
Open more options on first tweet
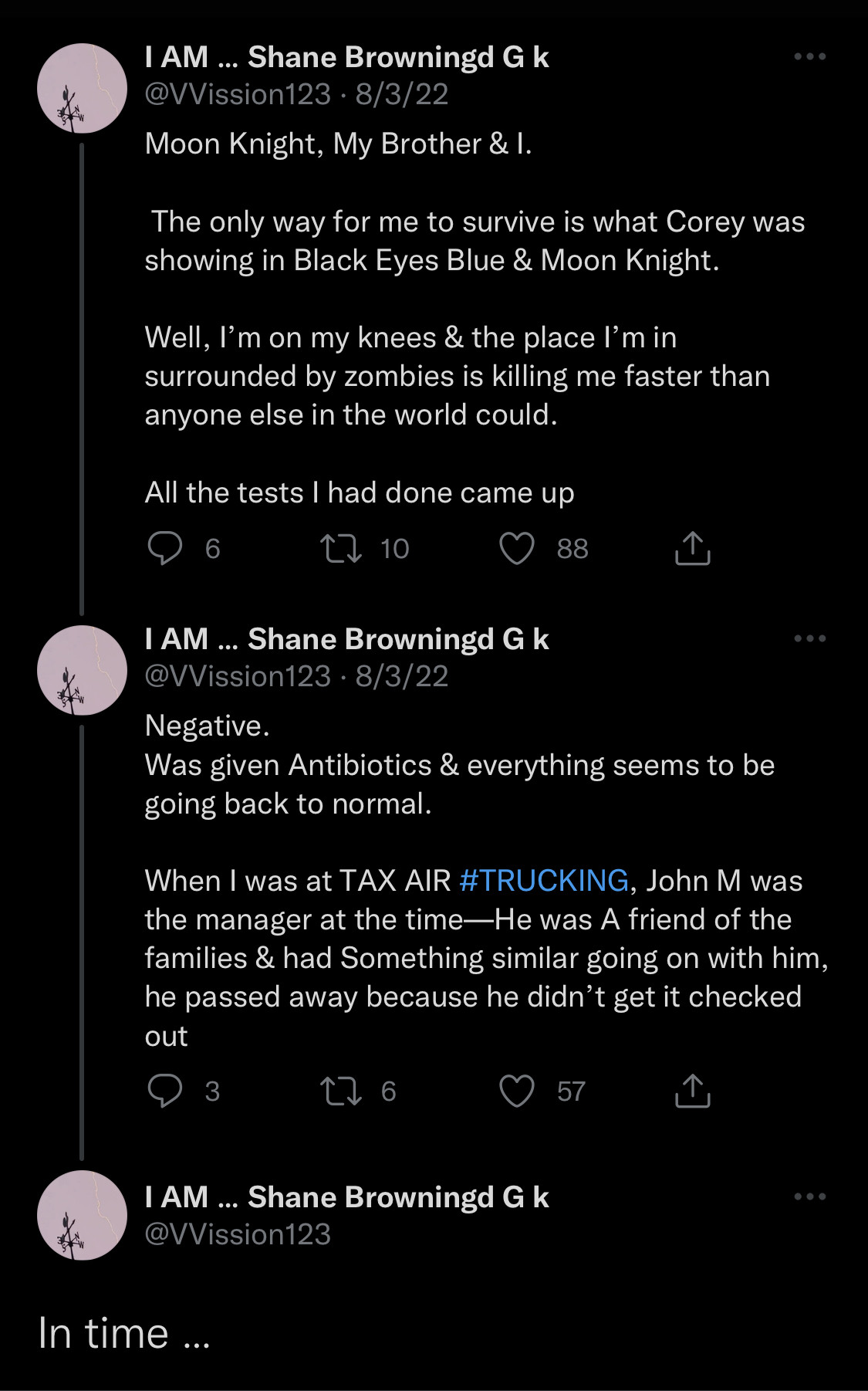[810, 57]
